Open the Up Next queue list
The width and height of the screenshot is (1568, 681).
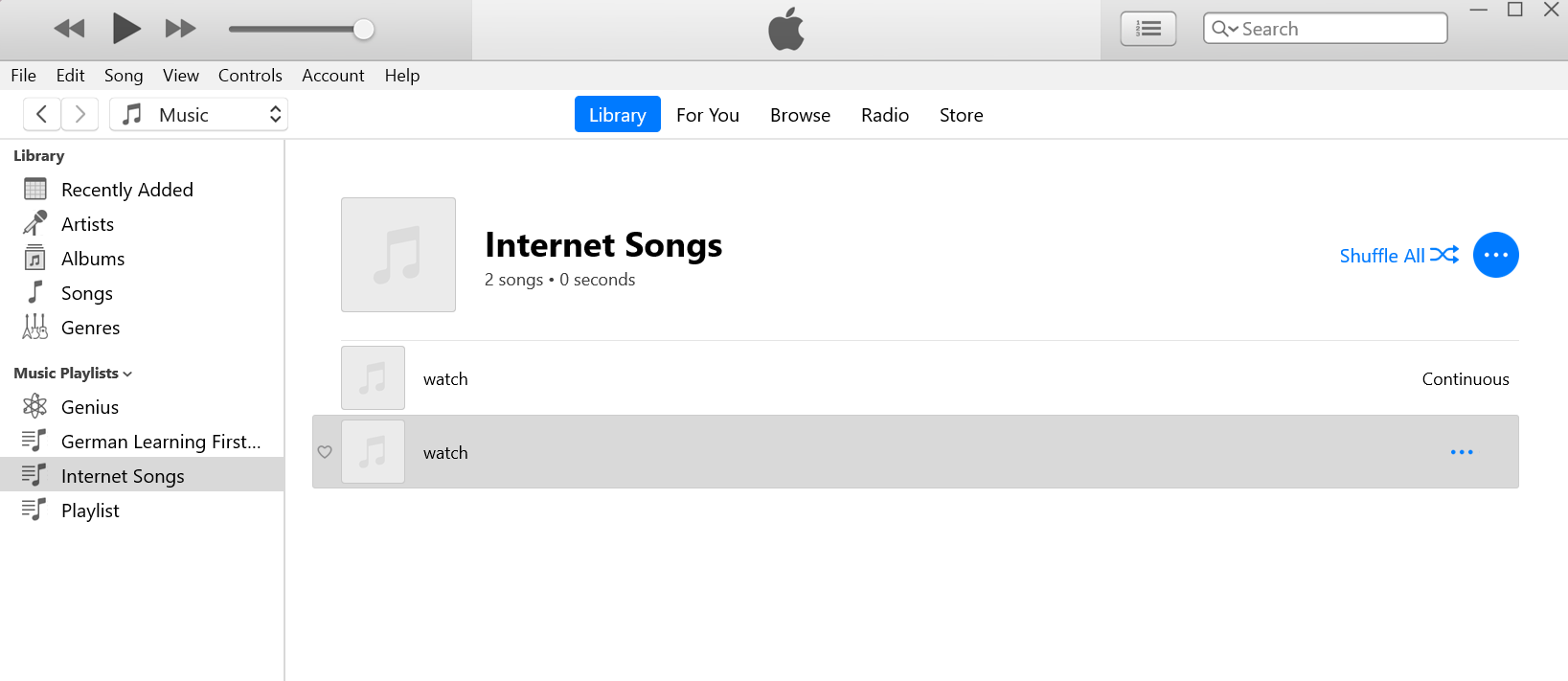coord(1148,28)
